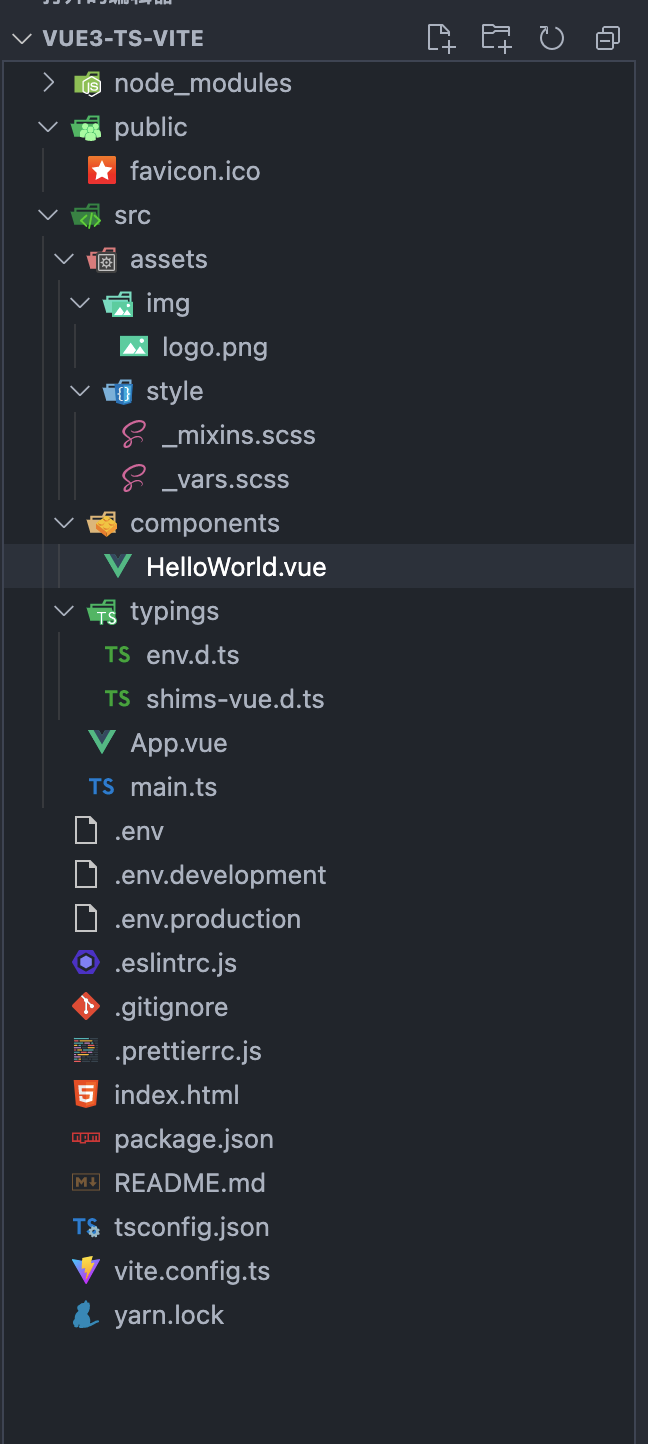Click the Vite icon beside vite.config.ts
648x1444 pixels.
coord(86,1271)
